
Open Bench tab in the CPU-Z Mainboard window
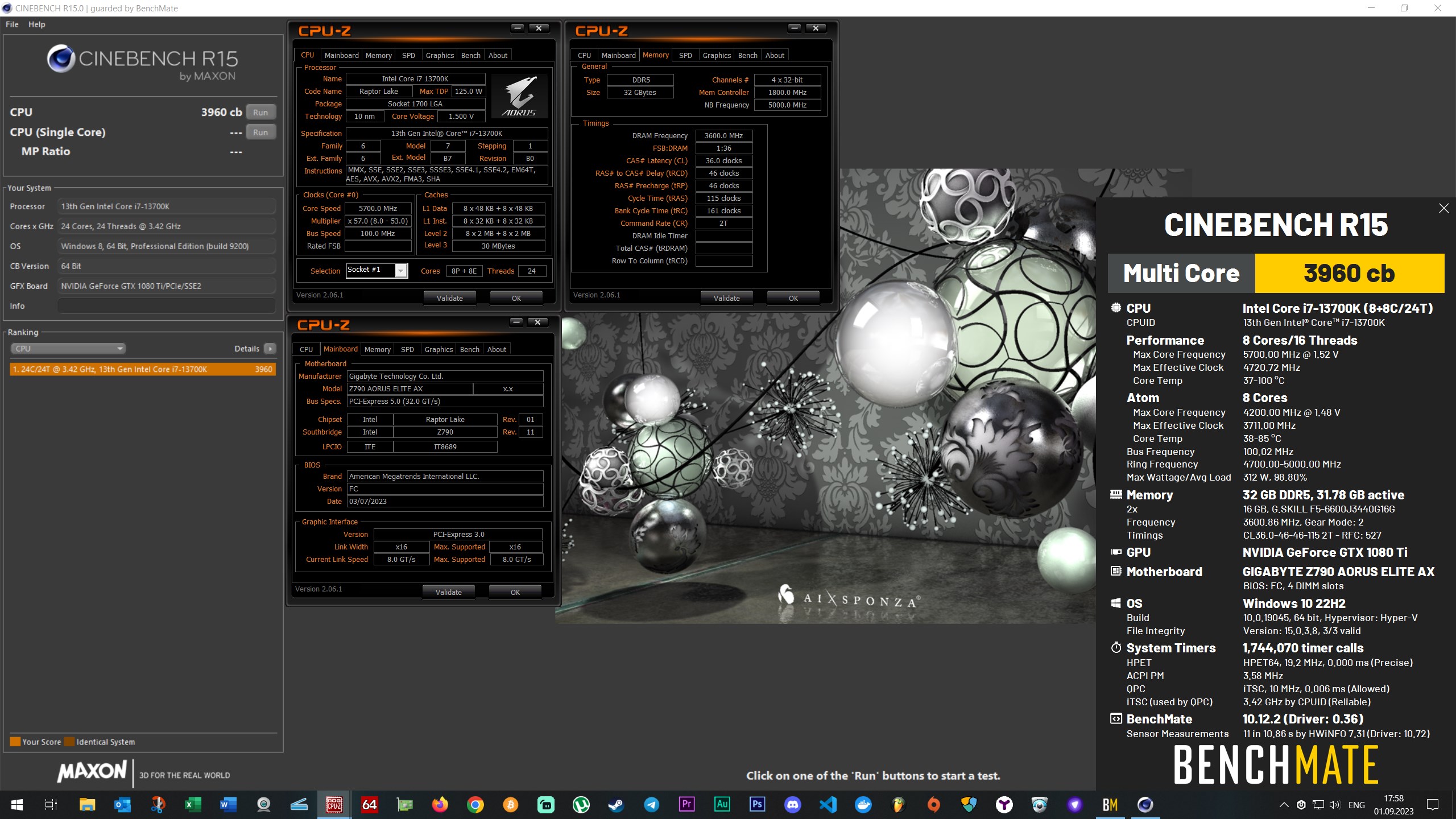[x=469, y=349]
